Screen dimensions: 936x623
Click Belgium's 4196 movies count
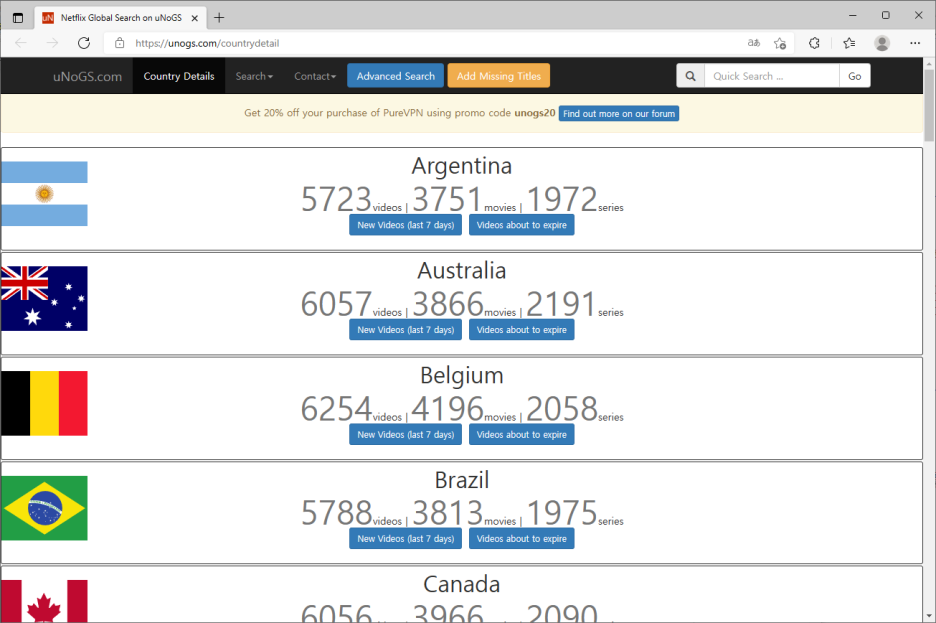pyautogui.click(x=448, y=409)
